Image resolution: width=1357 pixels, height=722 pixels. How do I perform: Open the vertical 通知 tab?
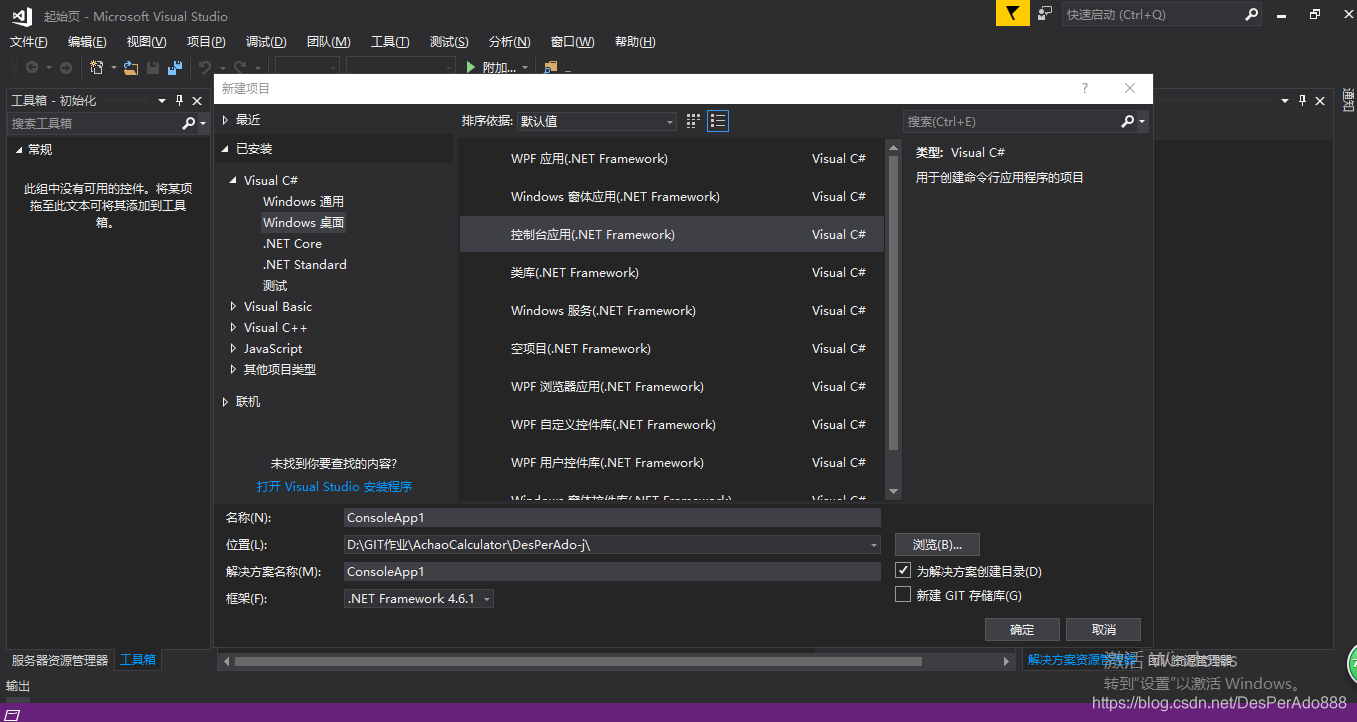point(1347,100)
